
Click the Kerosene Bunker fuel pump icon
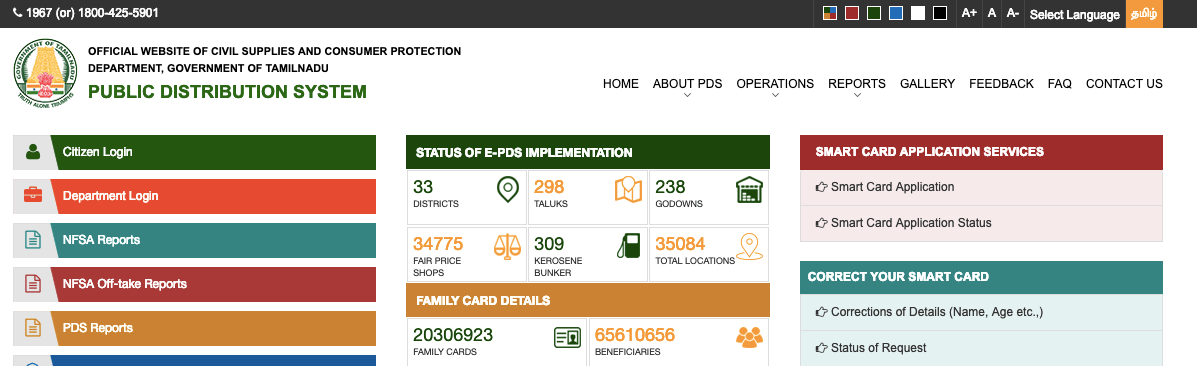pos(628,246)
